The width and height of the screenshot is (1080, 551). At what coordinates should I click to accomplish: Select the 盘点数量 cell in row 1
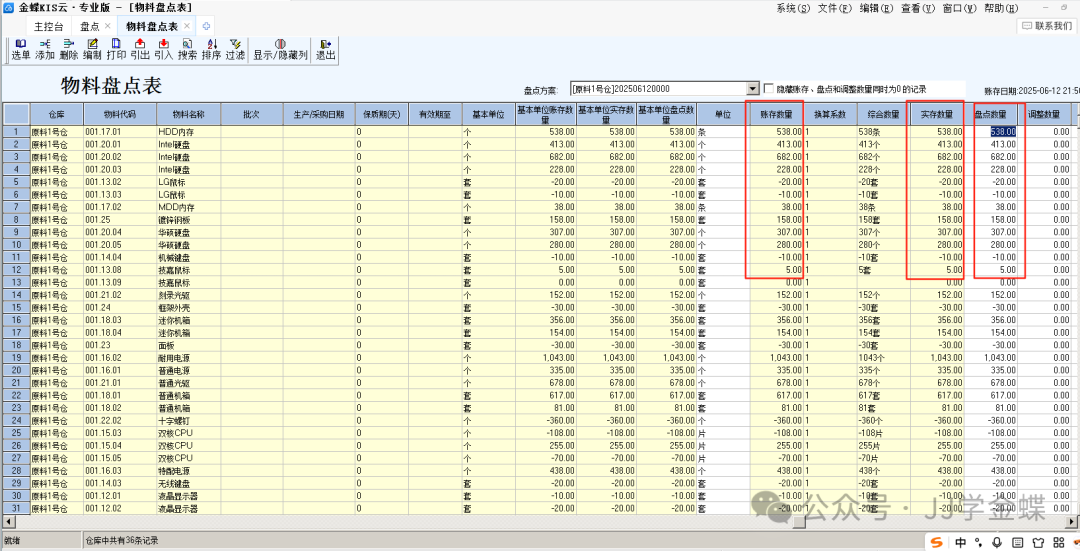[x=1000, y=131]
